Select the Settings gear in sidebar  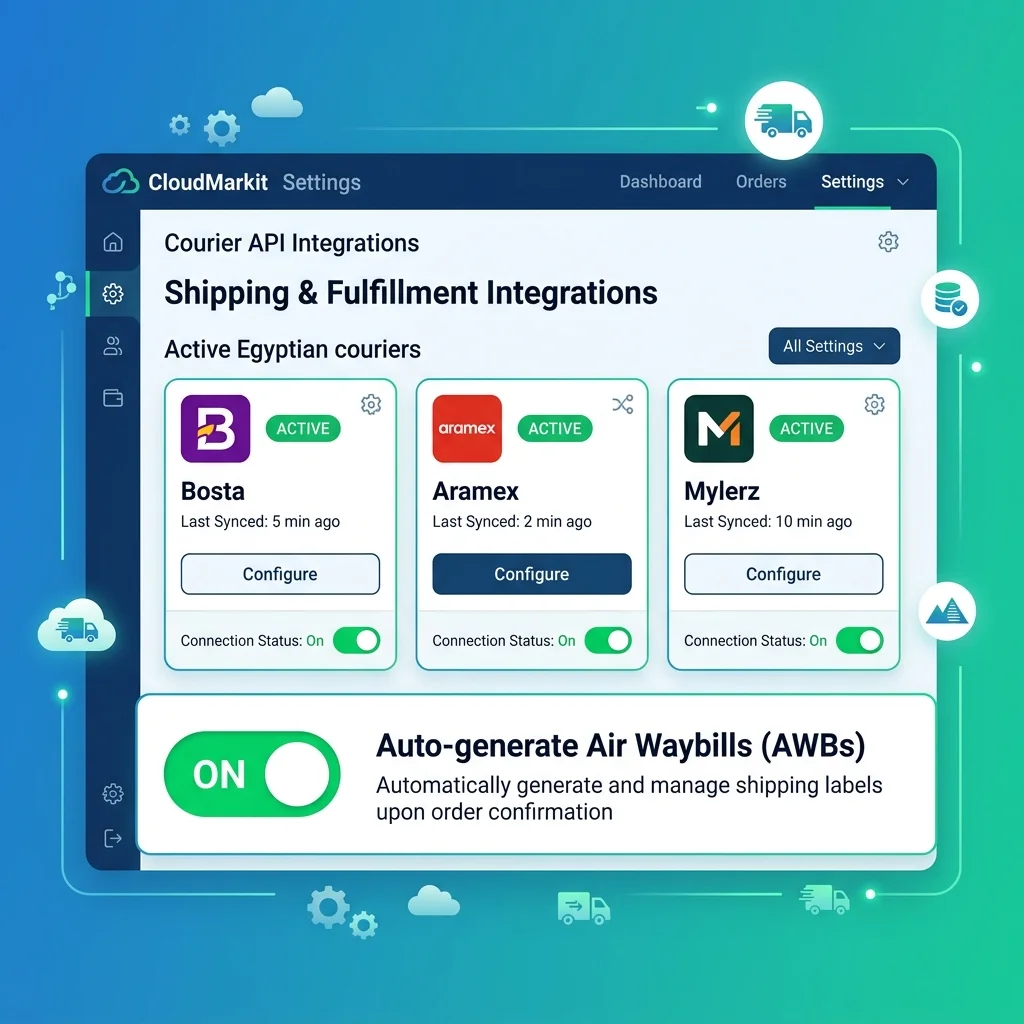pos(113,294)
